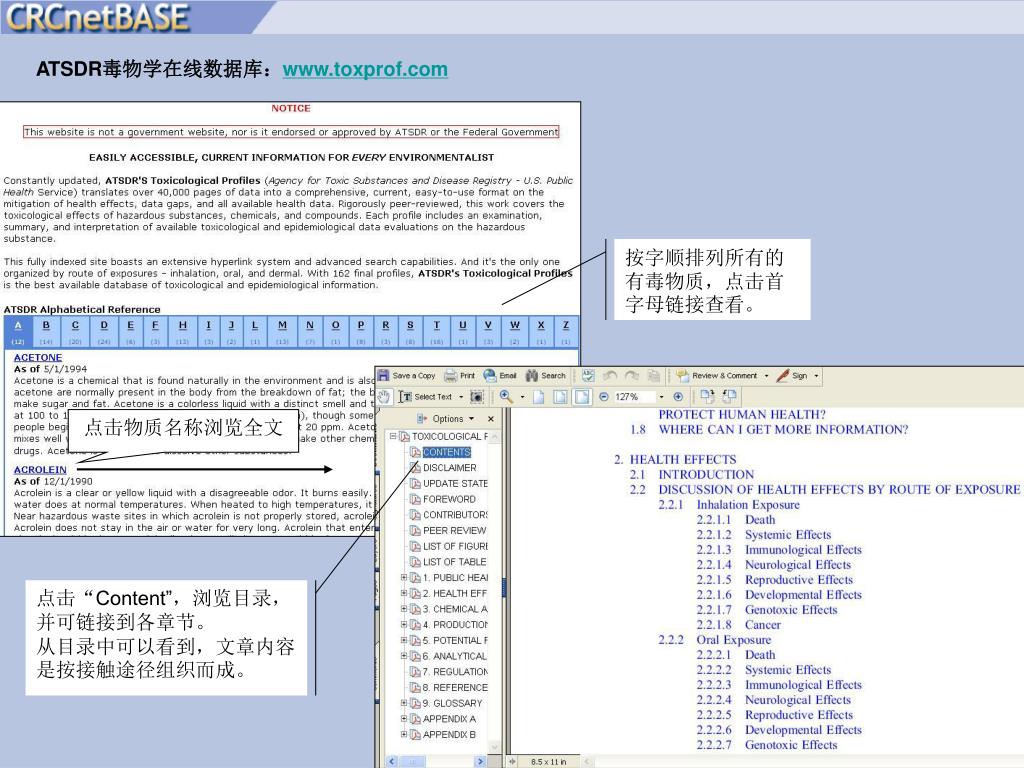Set Fit Page view
This screenshot has height=768, width=1024.
pyautogui.click(x=560, y=396)
